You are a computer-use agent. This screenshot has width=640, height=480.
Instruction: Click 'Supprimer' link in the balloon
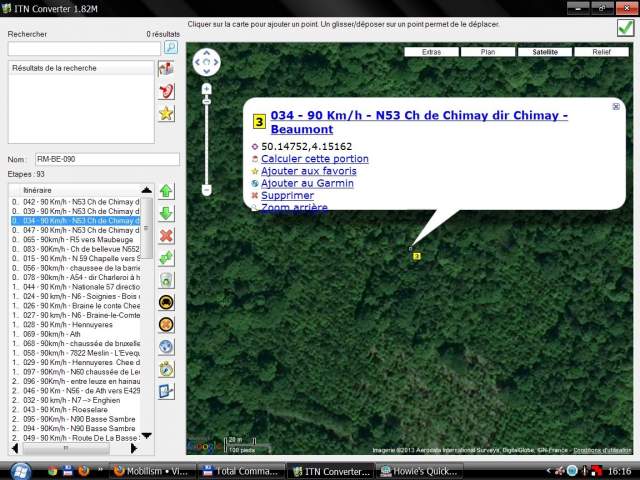point(287,195)
